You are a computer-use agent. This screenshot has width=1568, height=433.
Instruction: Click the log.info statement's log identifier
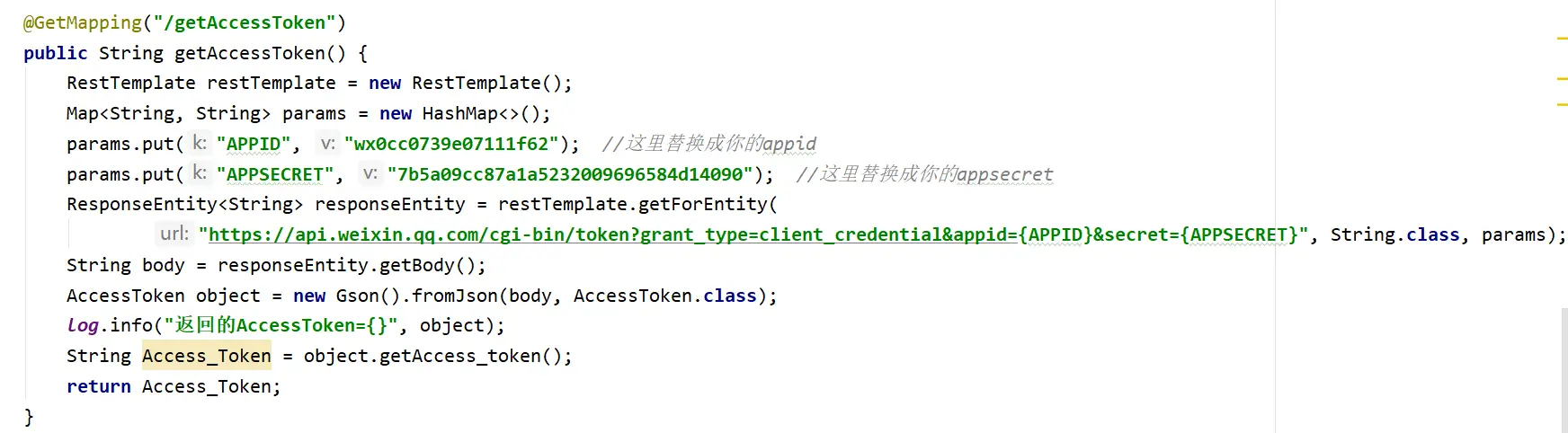pos(83,325)
